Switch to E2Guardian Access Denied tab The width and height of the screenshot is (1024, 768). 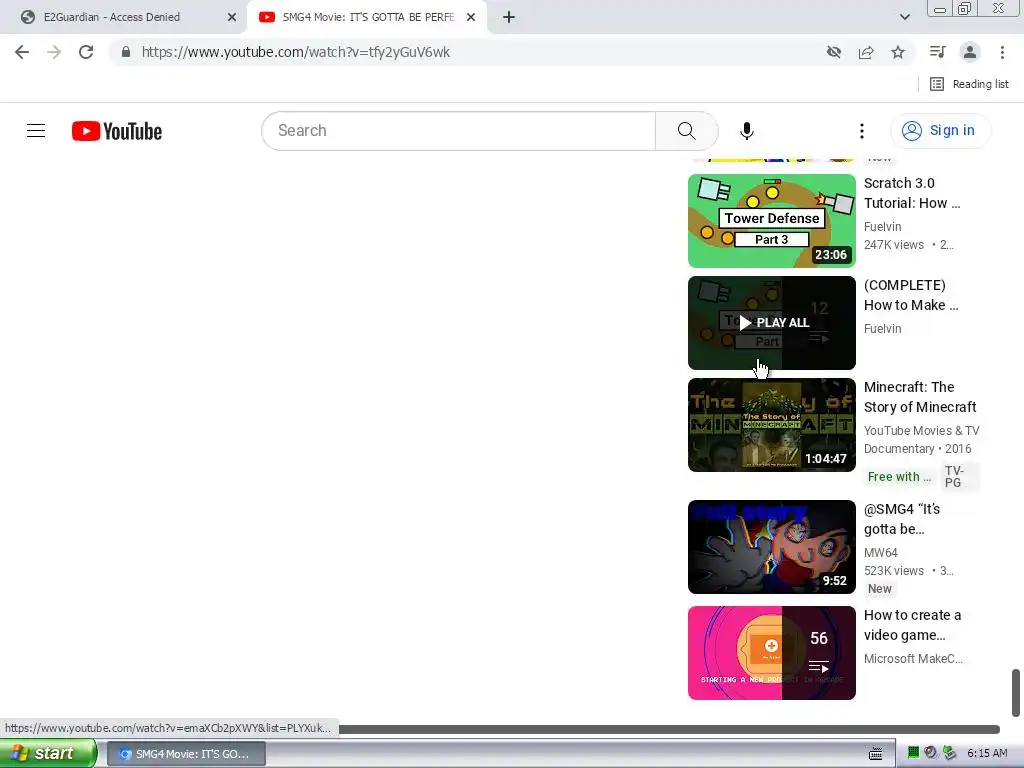(x=112, y=17)
